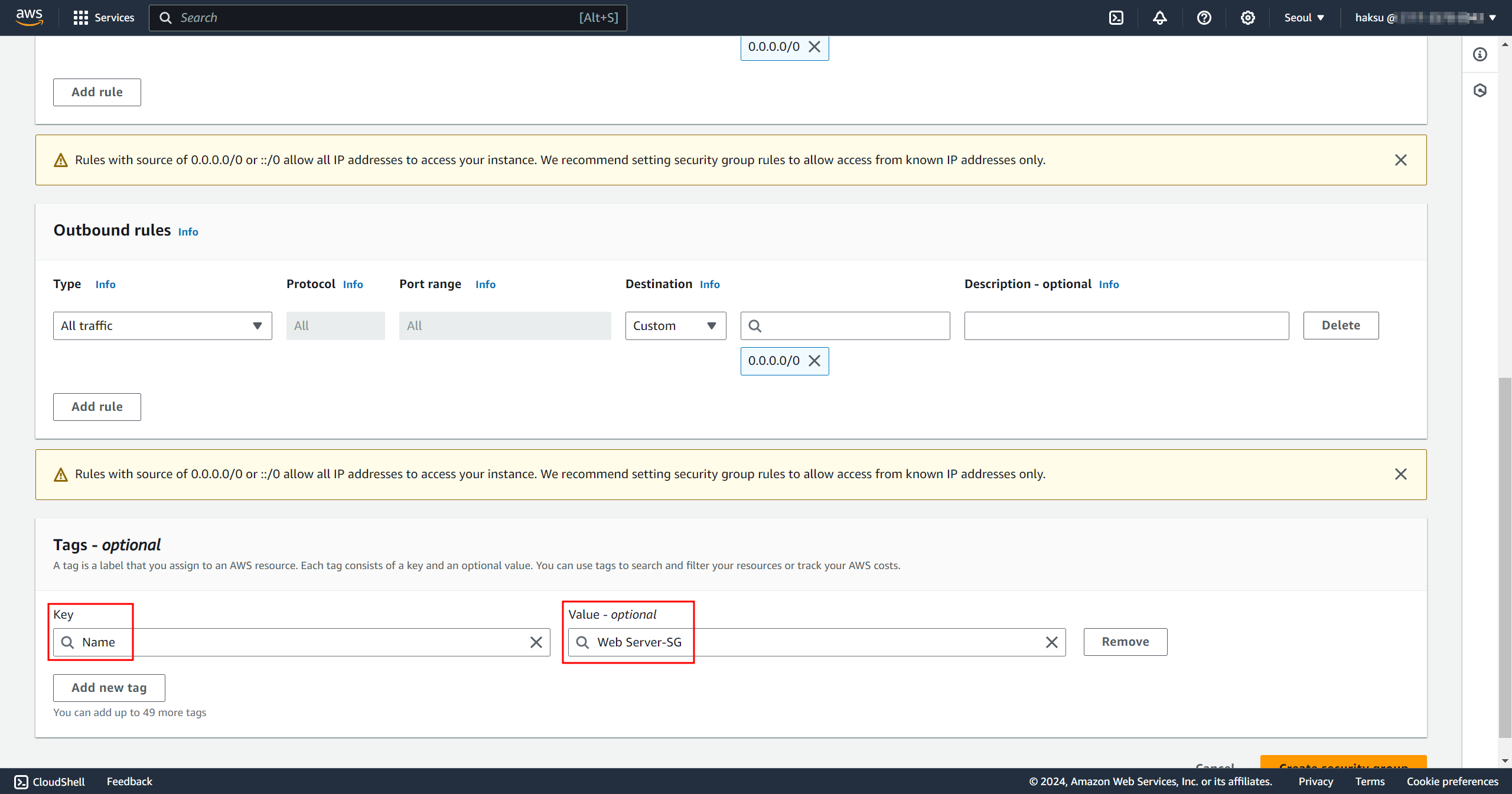Viewport: 1512px width, 794px height.
Task: Open the settings gear in the header
Action: [x=1247, y=18]
